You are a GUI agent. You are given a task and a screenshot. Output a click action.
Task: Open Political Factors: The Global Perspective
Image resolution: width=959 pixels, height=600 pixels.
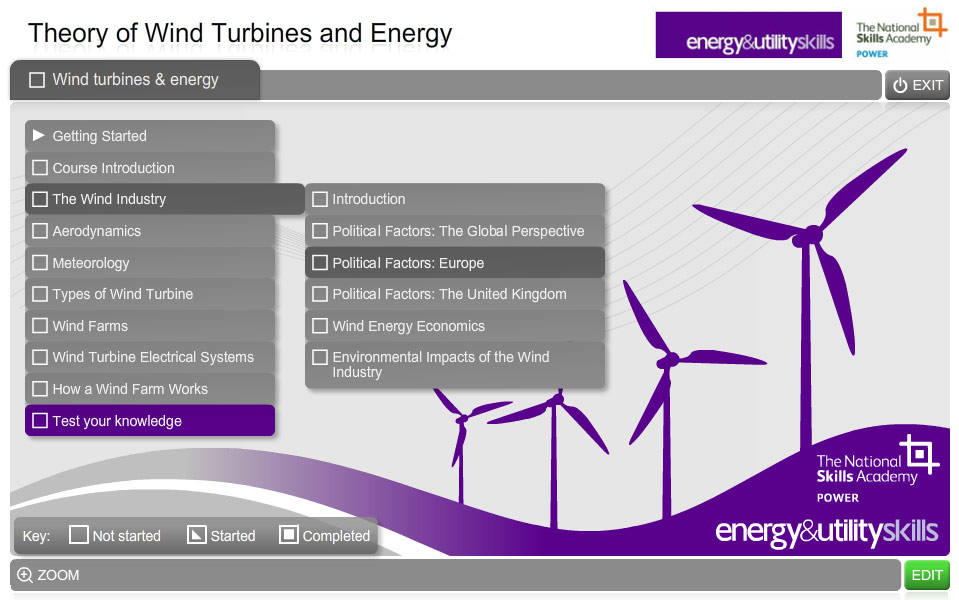pos(455,231)
